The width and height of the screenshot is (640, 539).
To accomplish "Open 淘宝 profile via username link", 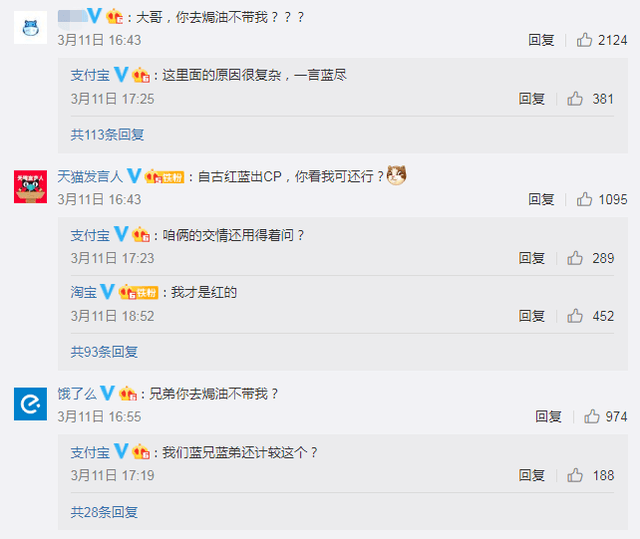I will point(84,292).
